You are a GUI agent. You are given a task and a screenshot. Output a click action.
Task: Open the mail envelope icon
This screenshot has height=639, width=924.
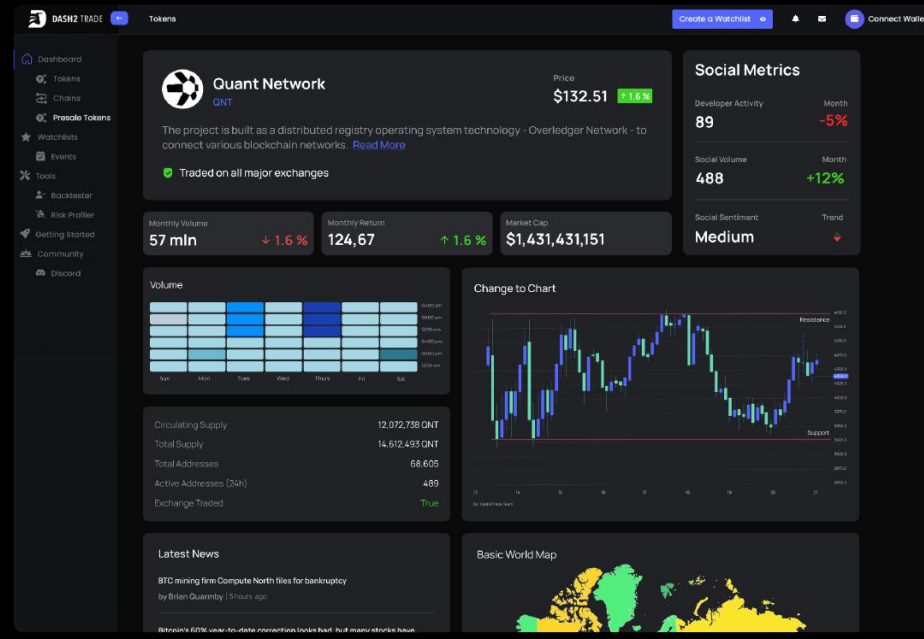coord(821,19)
